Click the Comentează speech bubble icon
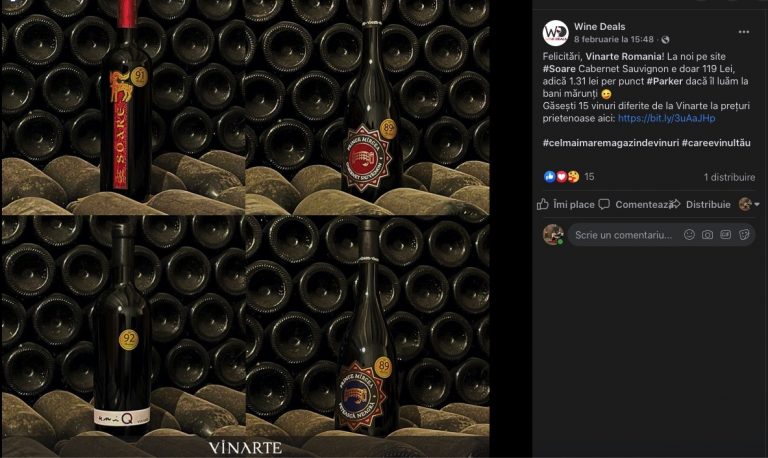 [604, 204]
